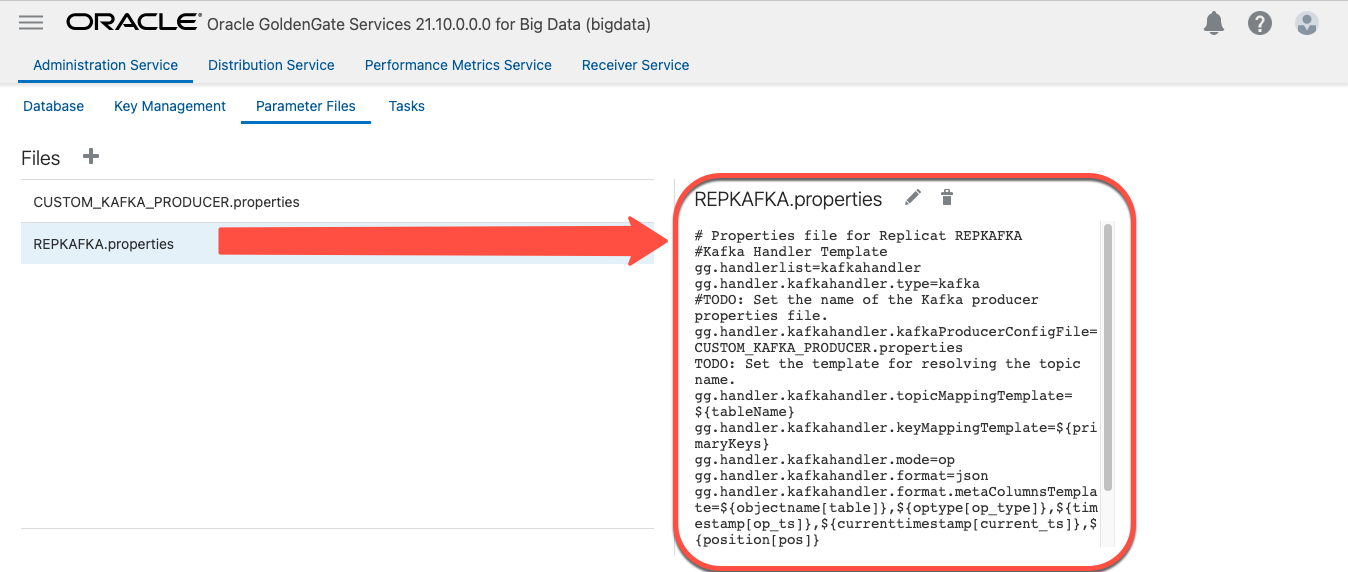The image size is (1348, 572).
Task: Open the help question mark icon
Action: coord(1260,23)
